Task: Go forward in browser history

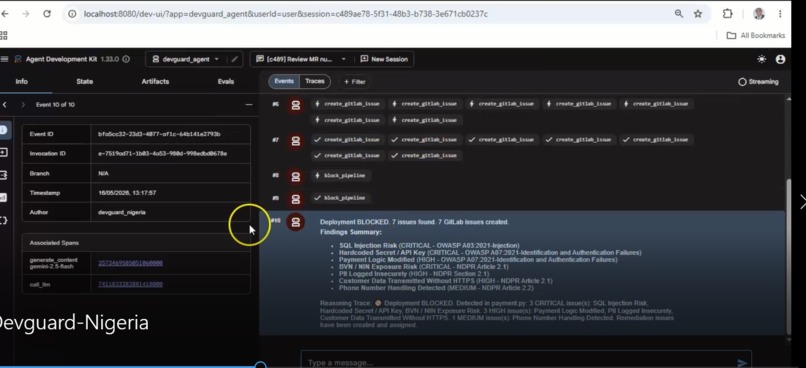Action: pyautogui.click(x=25, y=14)
